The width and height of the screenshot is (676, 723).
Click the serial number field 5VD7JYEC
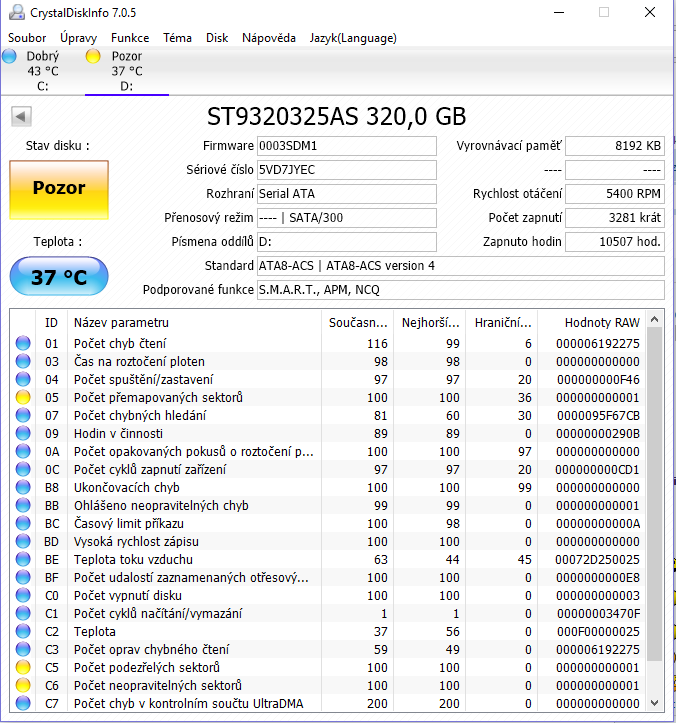click(347, 170)
